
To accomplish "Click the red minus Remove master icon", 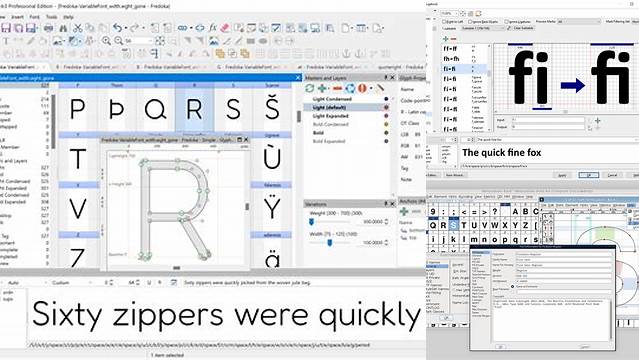I will click(337, 88).
